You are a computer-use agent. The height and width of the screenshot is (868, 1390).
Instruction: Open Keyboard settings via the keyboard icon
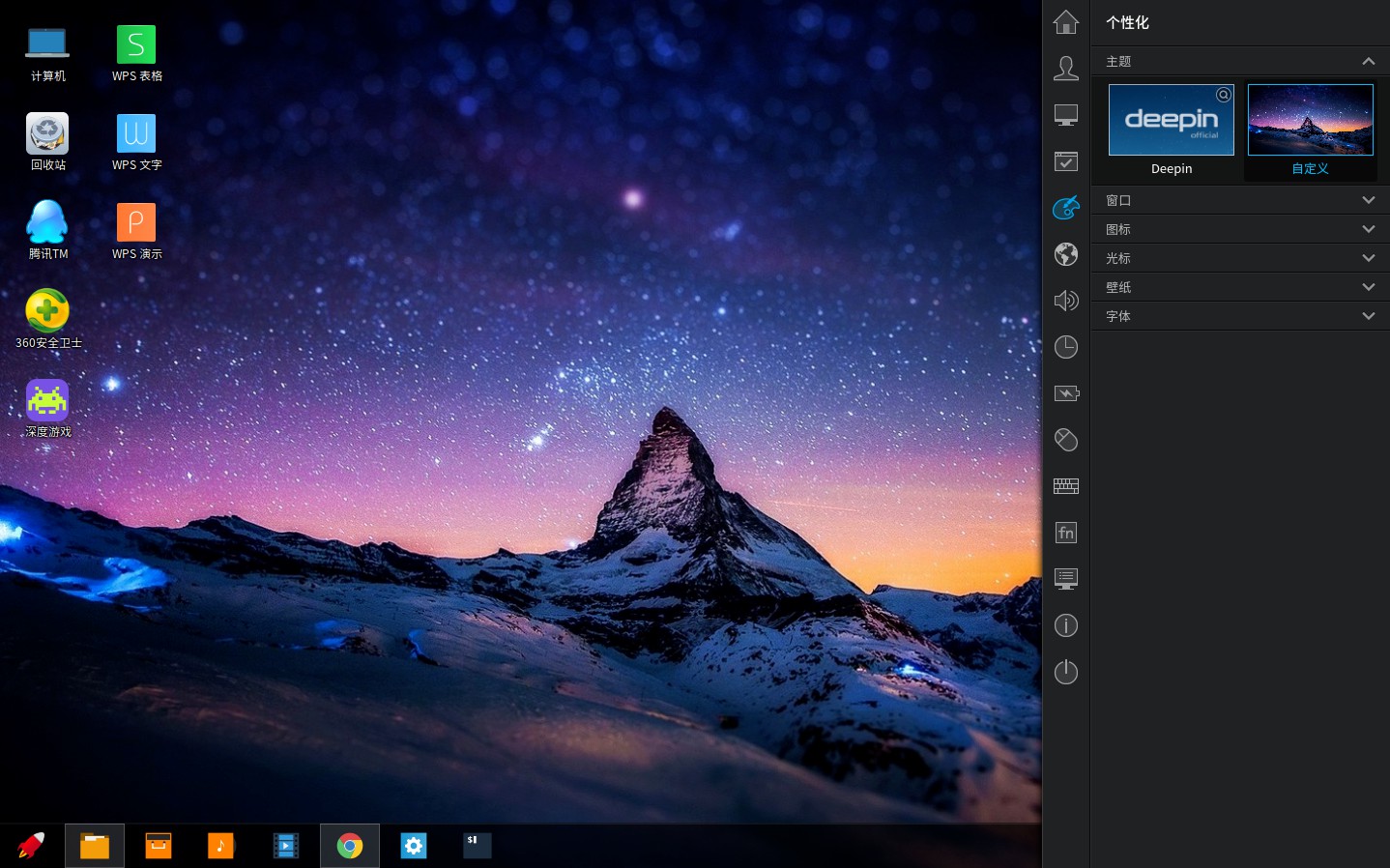[x=1065, y=486]
